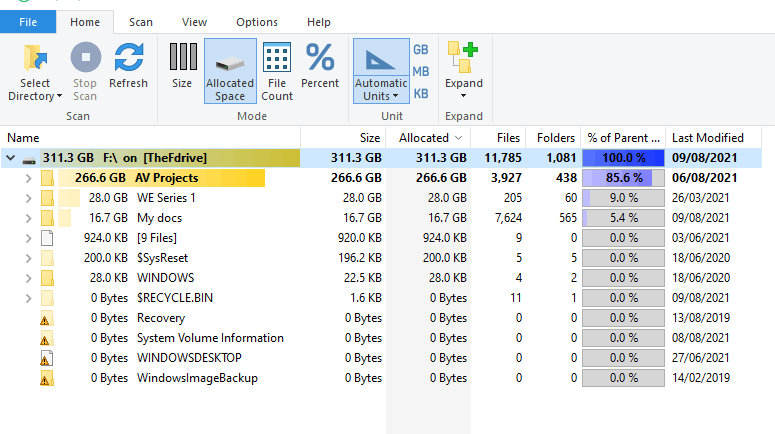The image size is (775, 434).
Task: Set display unit to GB
Action: point(421,50)
